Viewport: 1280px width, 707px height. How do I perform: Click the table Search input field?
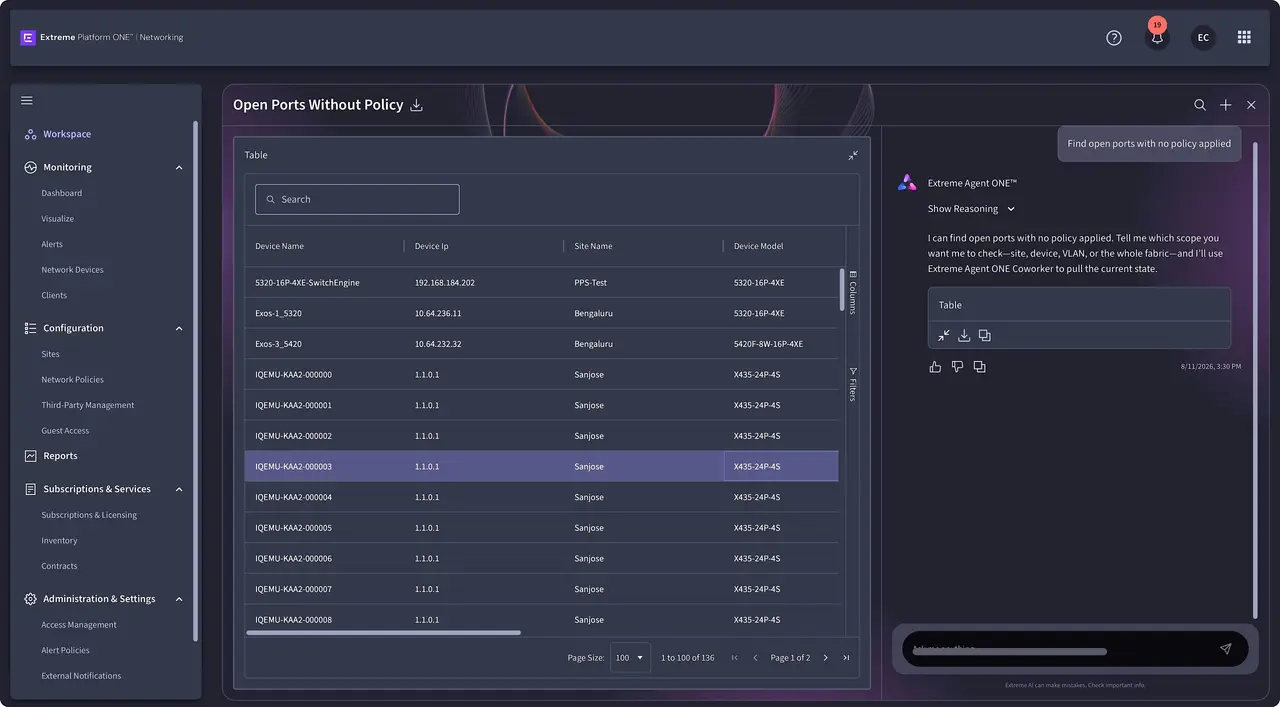[357, 199]
